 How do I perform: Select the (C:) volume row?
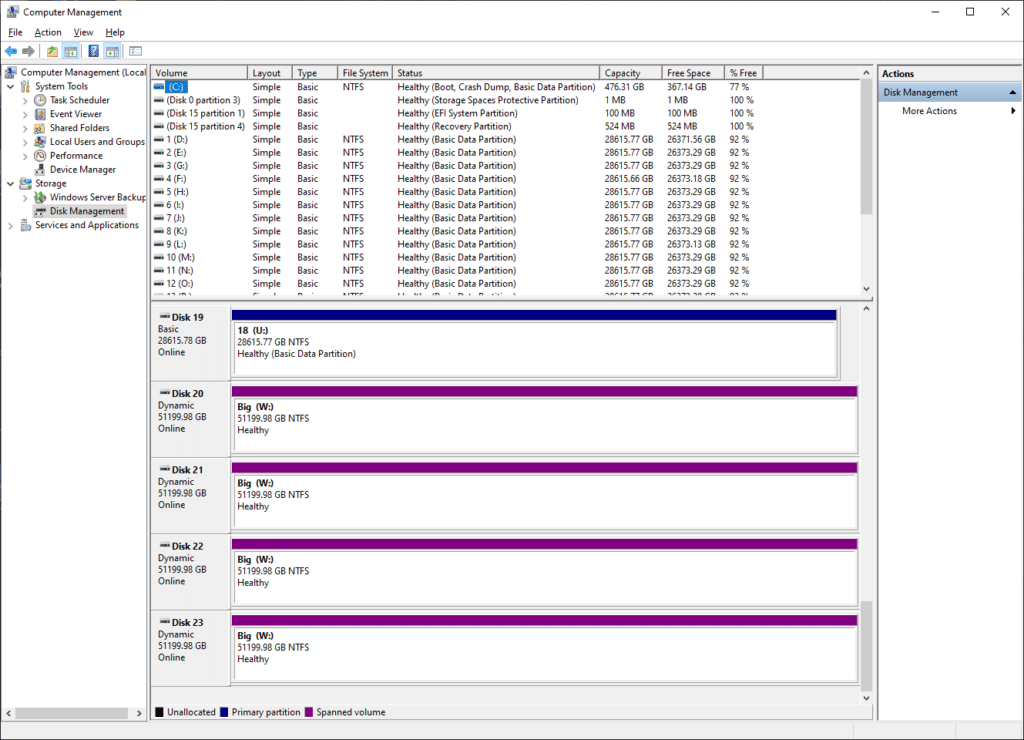click(457, 87)
